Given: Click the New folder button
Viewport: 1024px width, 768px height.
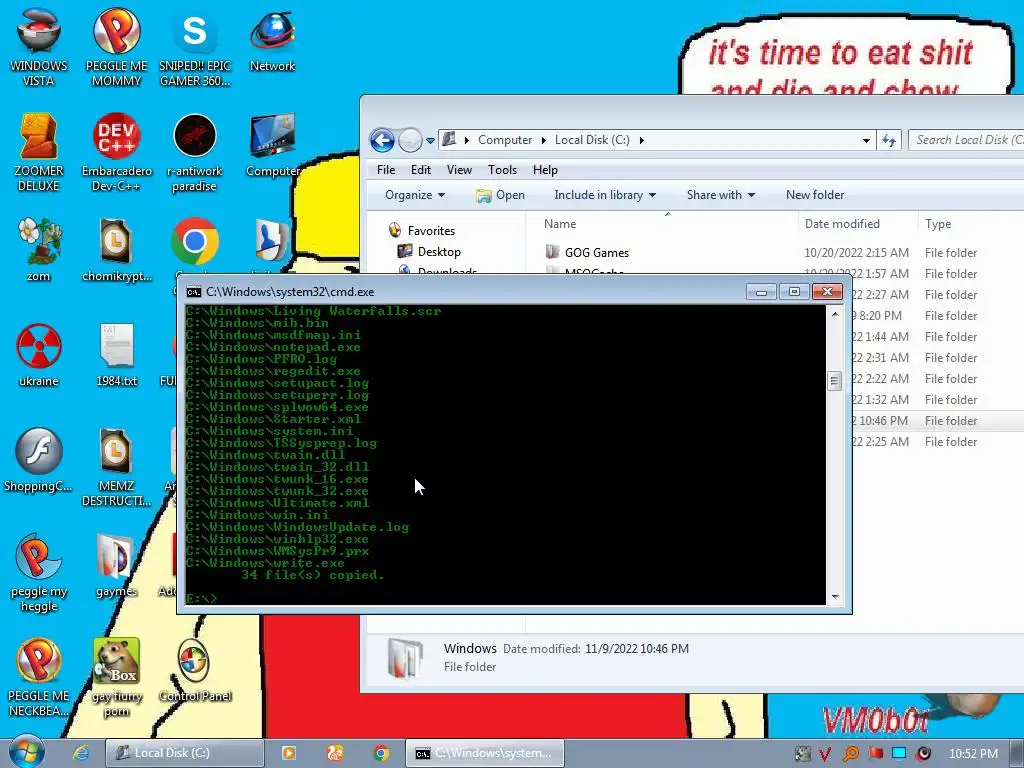Looking at the screenshot, I should [x=815, y=195].
